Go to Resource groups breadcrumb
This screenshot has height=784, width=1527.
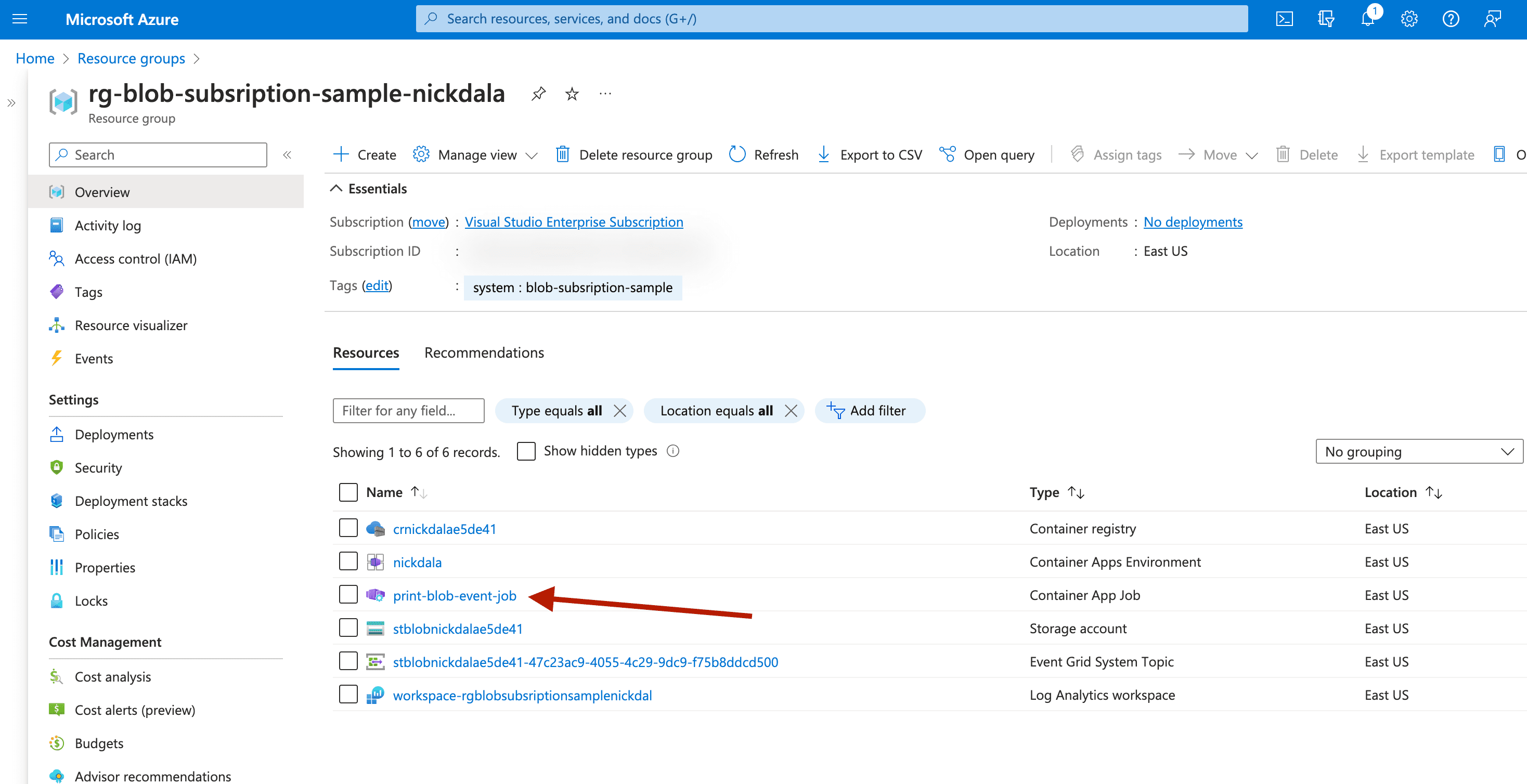[x=131, y=58]
